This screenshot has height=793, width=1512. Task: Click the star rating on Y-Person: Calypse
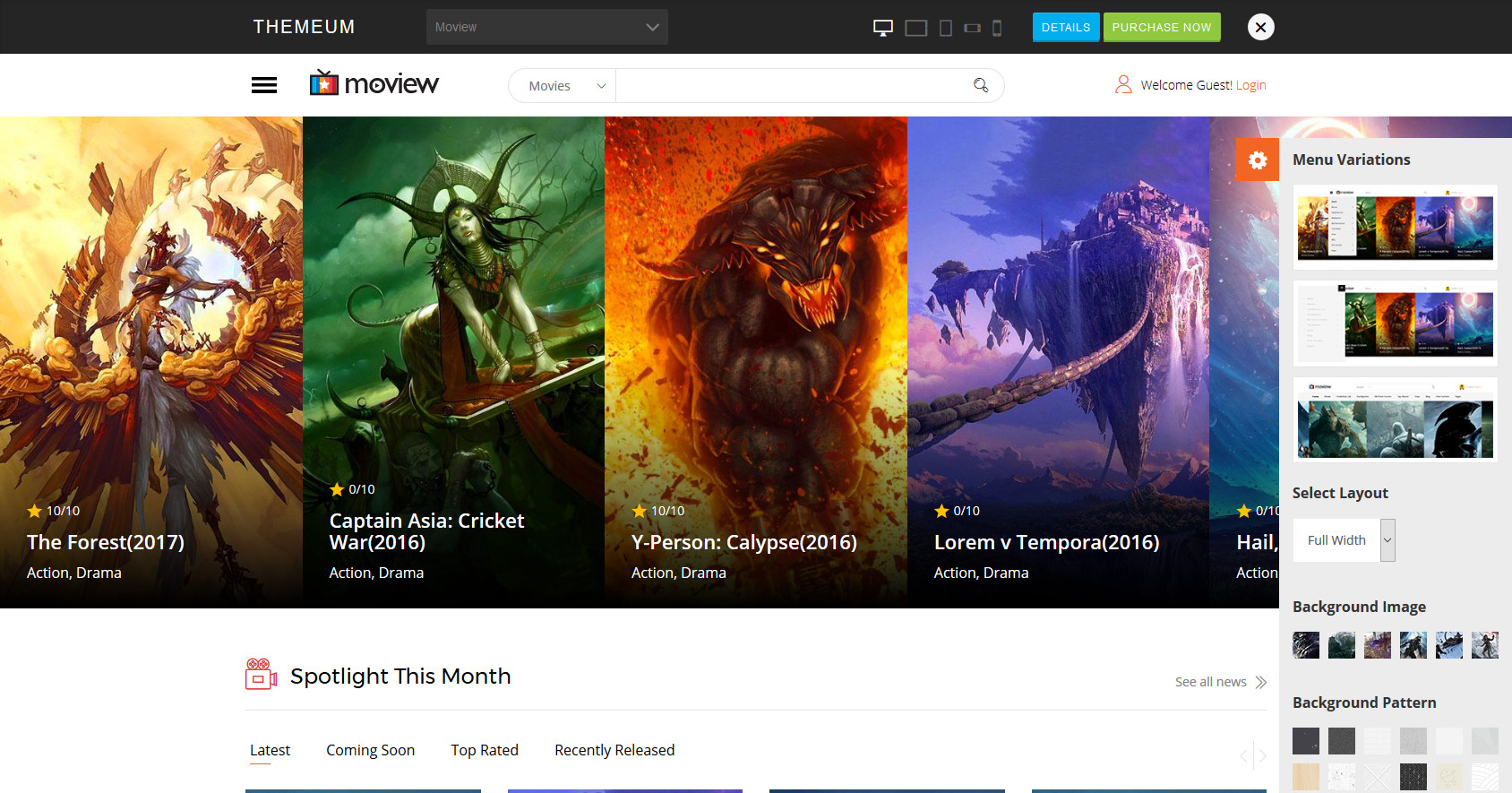640,511
